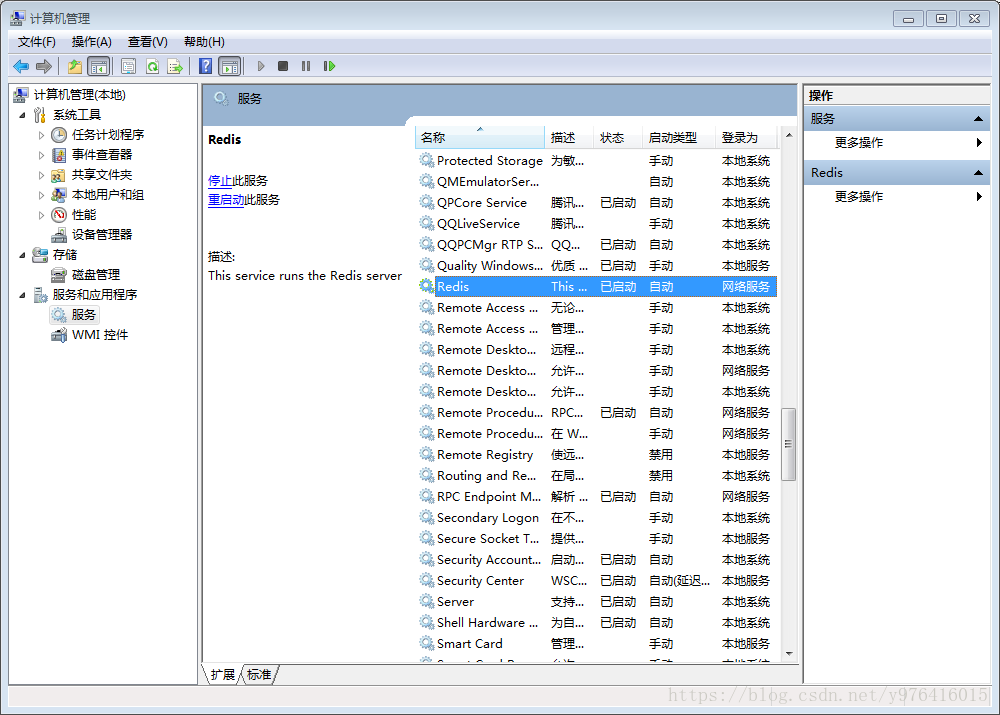Click the Stop Service square icon

tap(283, 66)
